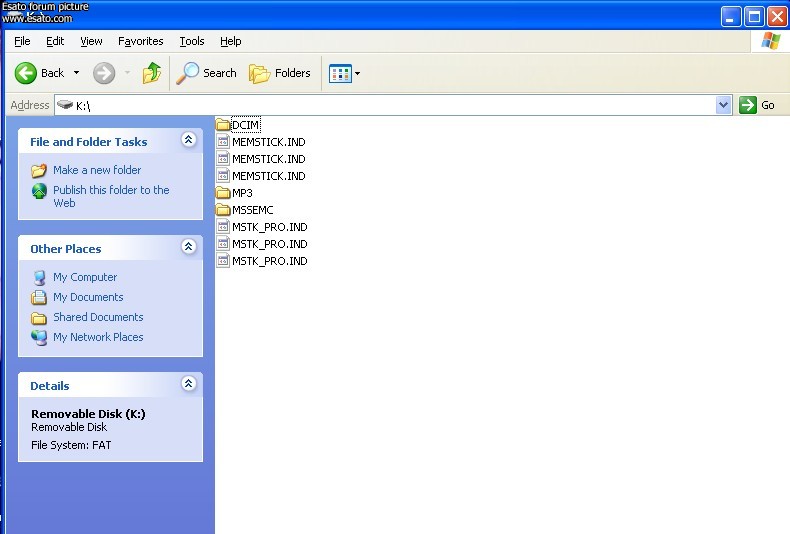Click the Views icon in toolbar
The width and height of the screenshot is (790, 534).
pyautogui.click(x=340, y=73)
